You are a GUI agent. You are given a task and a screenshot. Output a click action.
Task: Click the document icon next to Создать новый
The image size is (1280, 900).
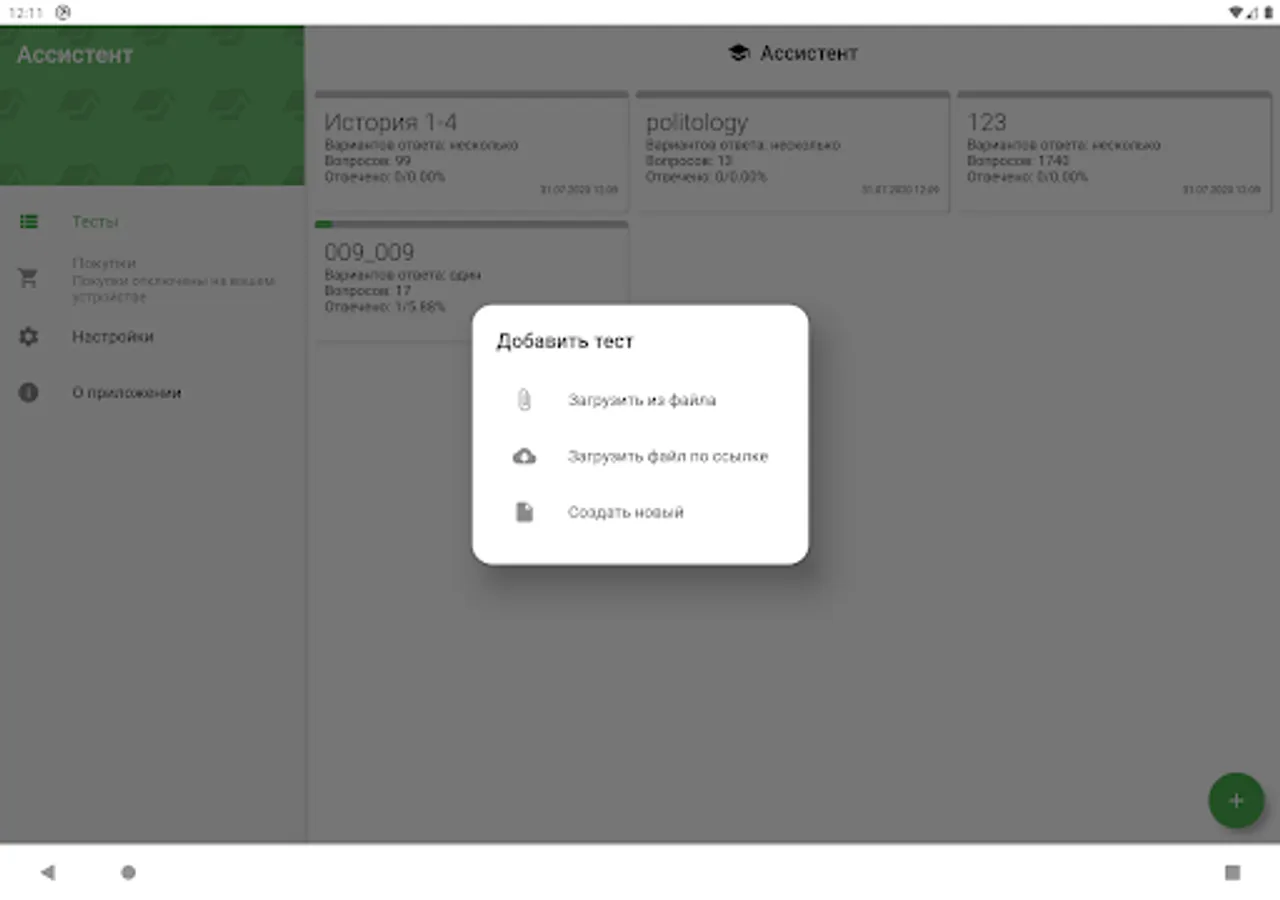(524, 512)
